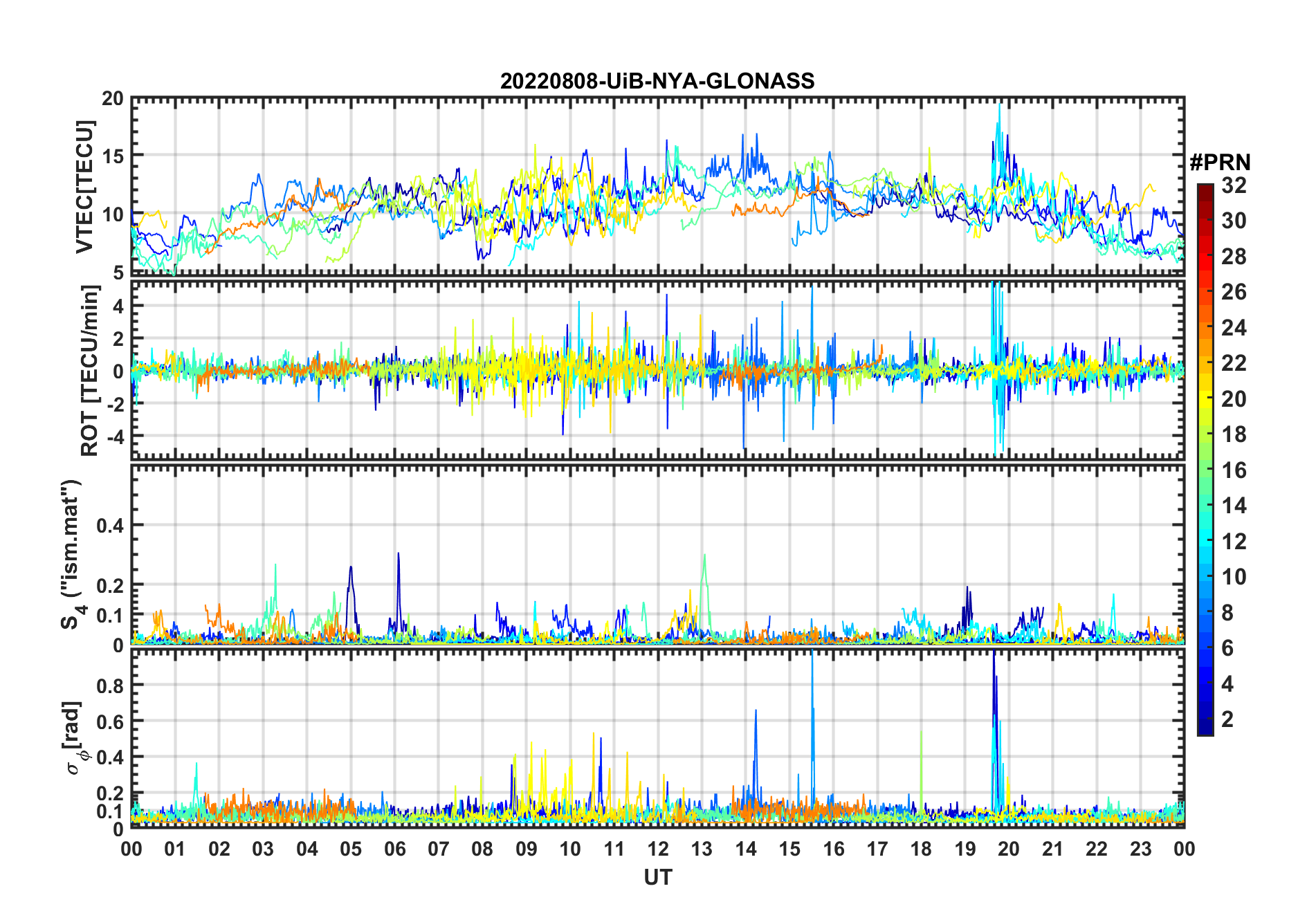1316x920 pixels.
Task: Select the UT axis tick label "19"
Action: click(965, 849)
